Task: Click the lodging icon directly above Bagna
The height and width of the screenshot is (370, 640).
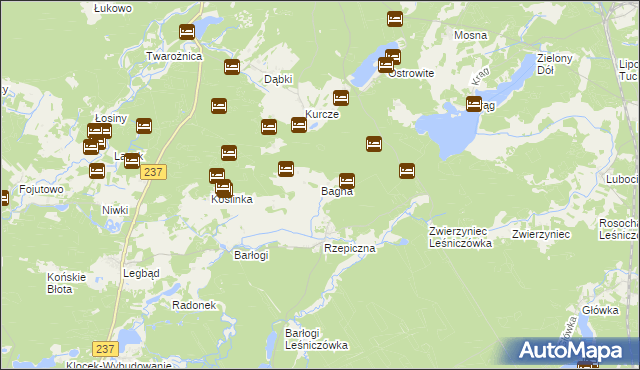Action: (x=347, y=181)
